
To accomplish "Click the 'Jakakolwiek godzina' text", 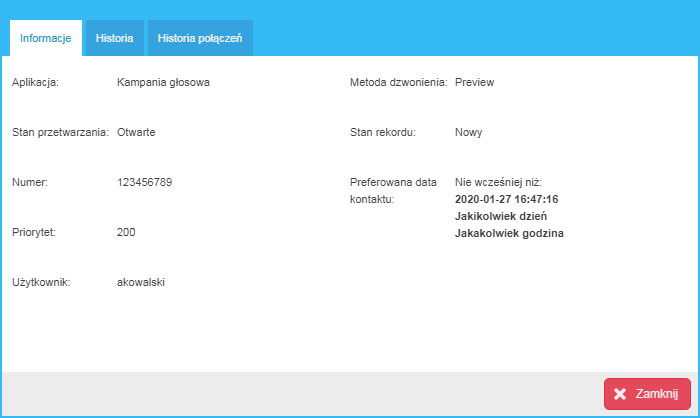I will click(509, 233).
